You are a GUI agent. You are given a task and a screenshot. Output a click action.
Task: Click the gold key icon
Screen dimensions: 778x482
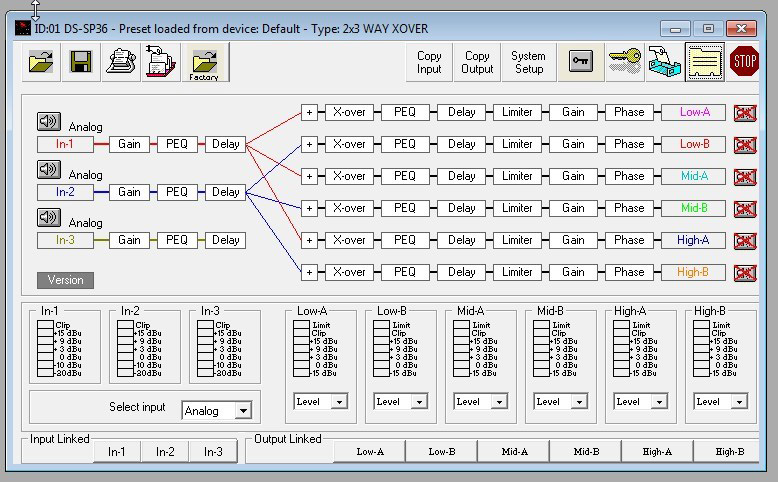(x=625, y=62)
